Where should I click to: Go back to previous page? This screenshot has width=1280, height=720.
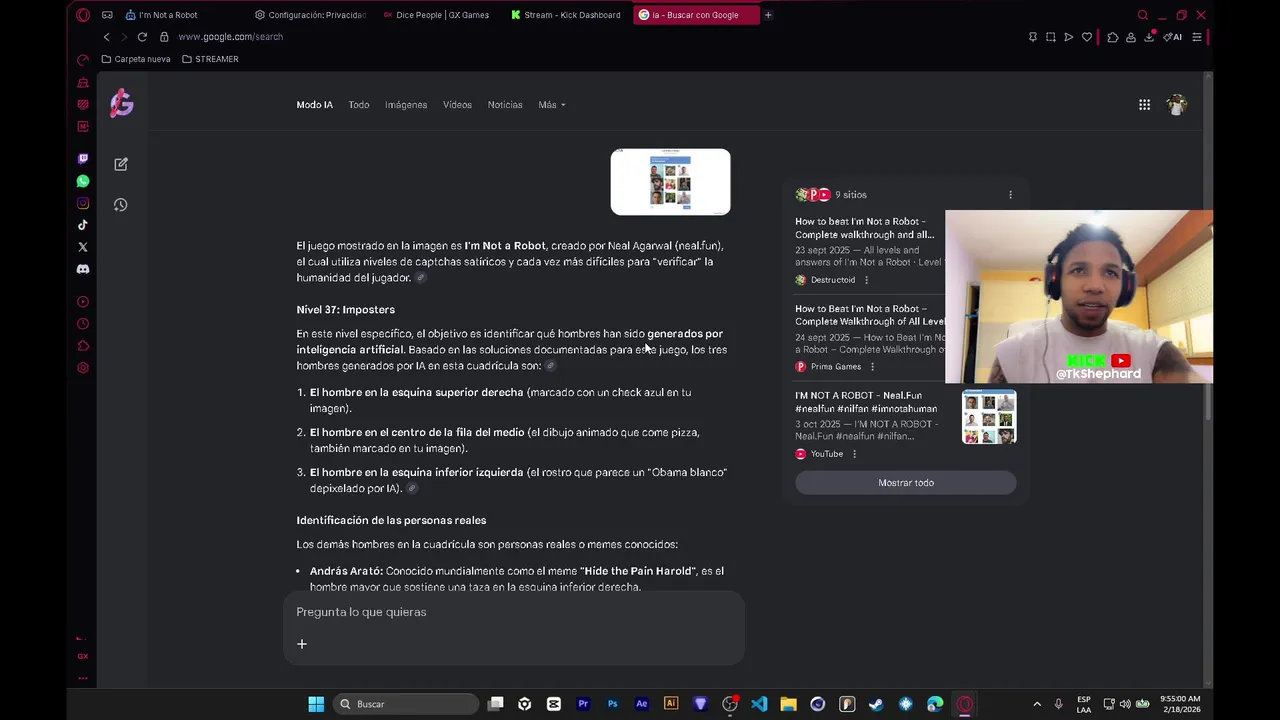point(106,37)
